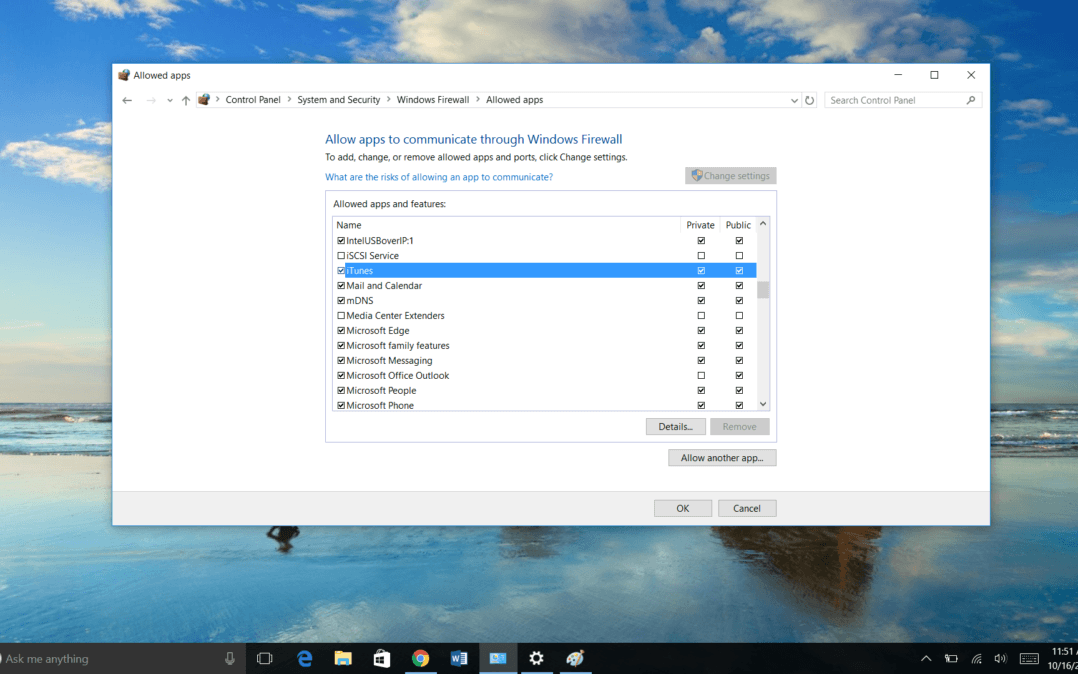Open File Explorer from the taskbar

(x=343, y=658)
